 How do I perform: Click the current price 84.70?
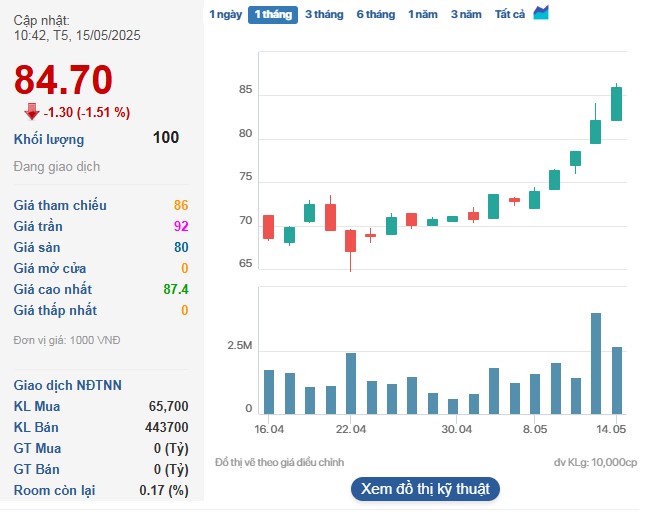[x=63, y=79]
